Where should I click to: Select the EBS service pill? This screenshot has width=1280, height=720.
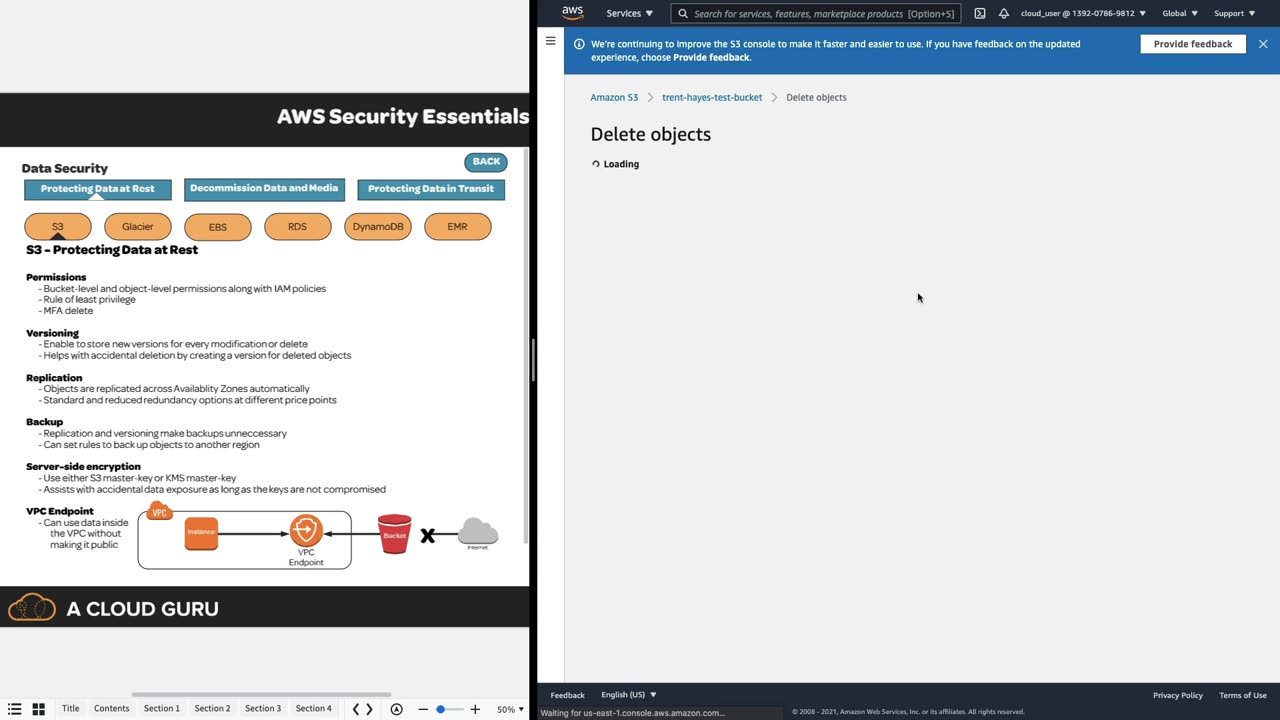click(x=218, y=227)
